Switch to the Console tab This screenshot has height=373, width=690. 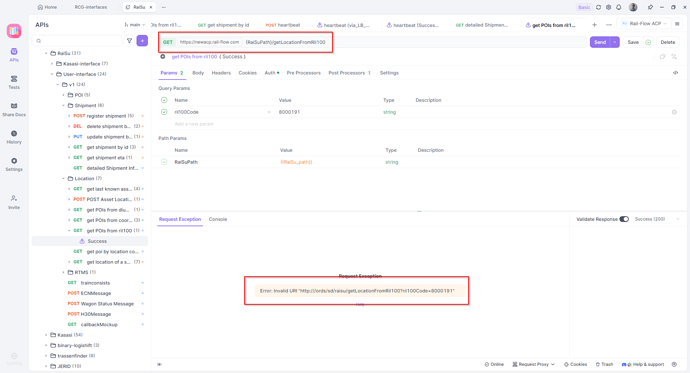[x=218, y=219]
